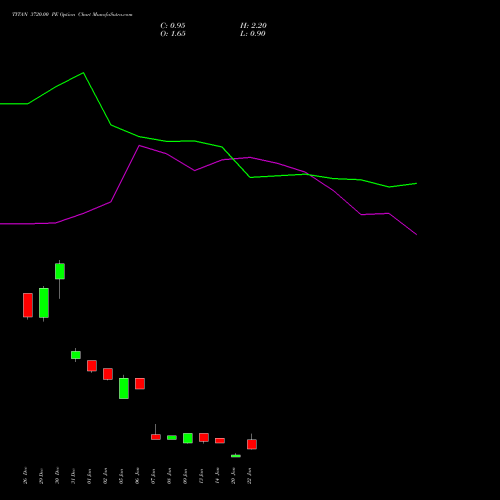
Task: Click the 06 Jan date label
Action: point(137,475)
